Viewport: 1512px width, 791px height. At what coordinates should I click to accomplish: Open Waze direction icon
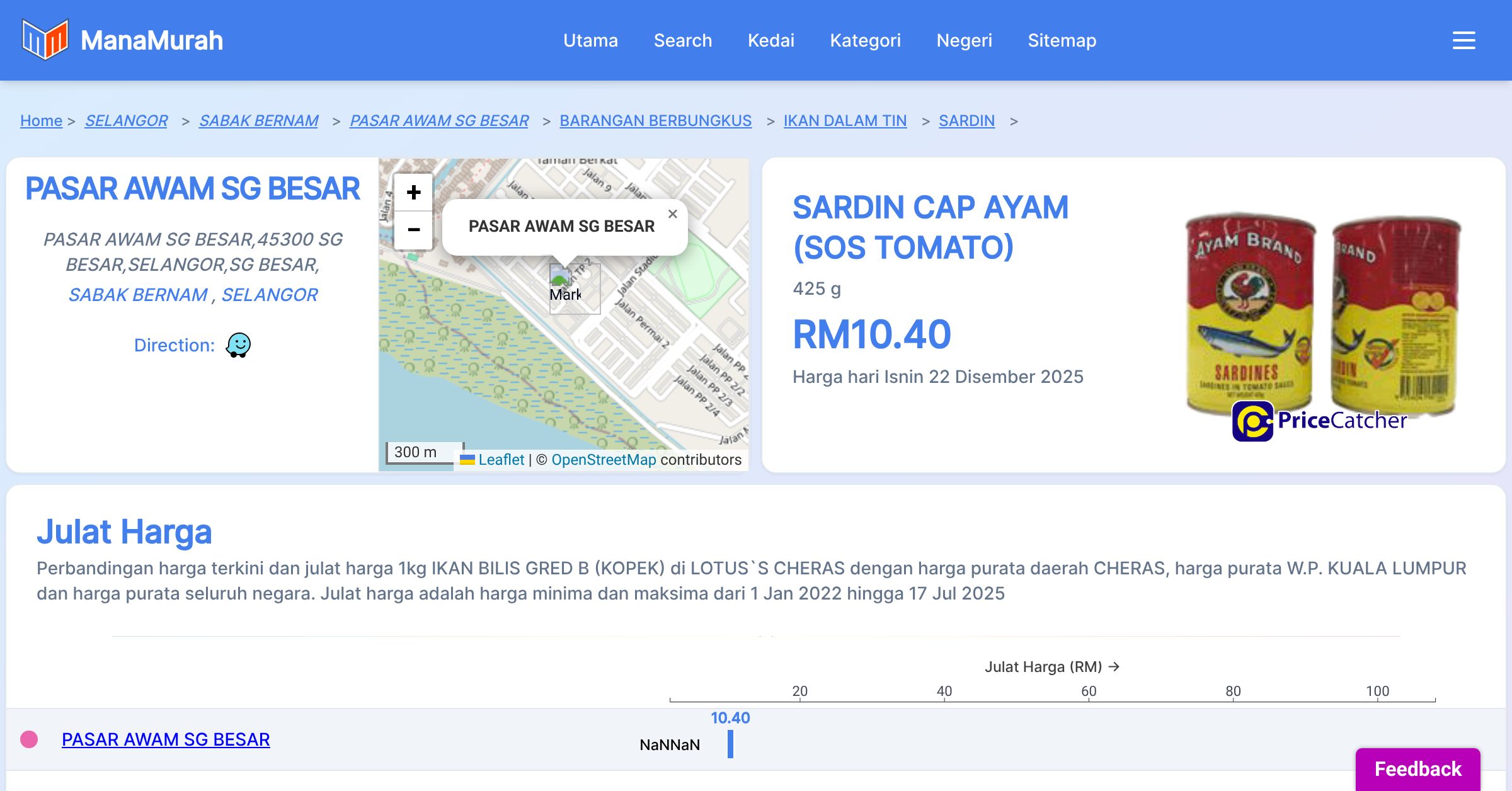[x=238, y=345]
